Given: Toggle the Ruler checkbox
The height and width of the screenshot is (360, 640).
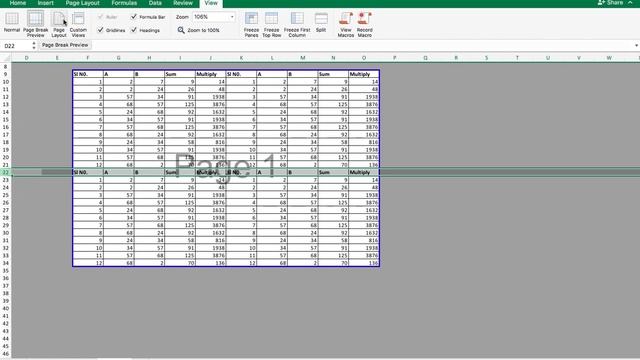Looking at the screenshot, I should coord(100,17).
